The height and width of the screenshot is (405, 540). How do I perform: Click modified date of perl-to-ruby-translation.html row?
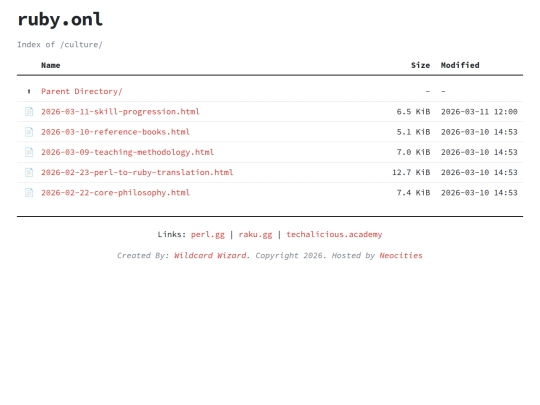(x=479, y=172)
